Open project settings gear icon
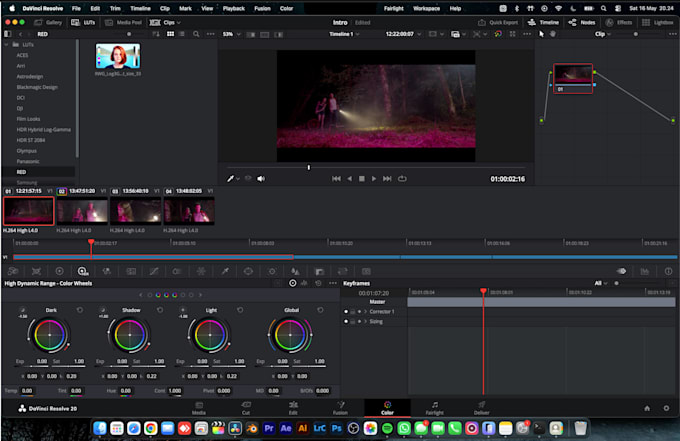This screenshot has width=680, height=441. pos(666,408)
